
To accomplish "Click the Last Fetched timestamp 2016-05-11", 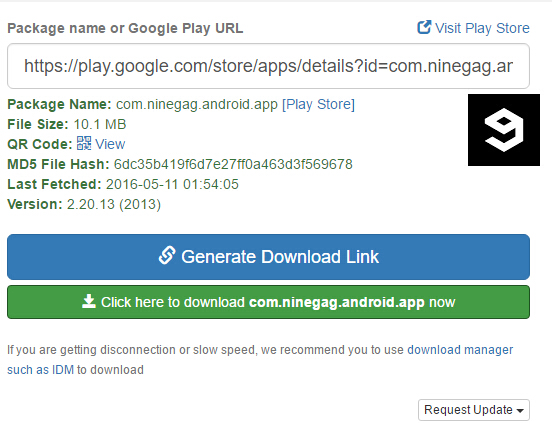I will (x=172, y=184).
